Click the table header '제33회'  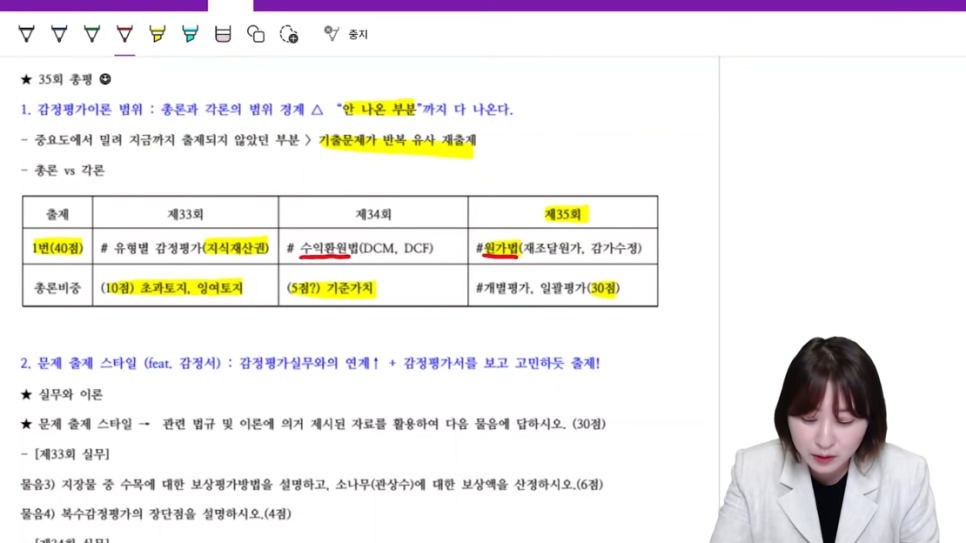(185, 214)
